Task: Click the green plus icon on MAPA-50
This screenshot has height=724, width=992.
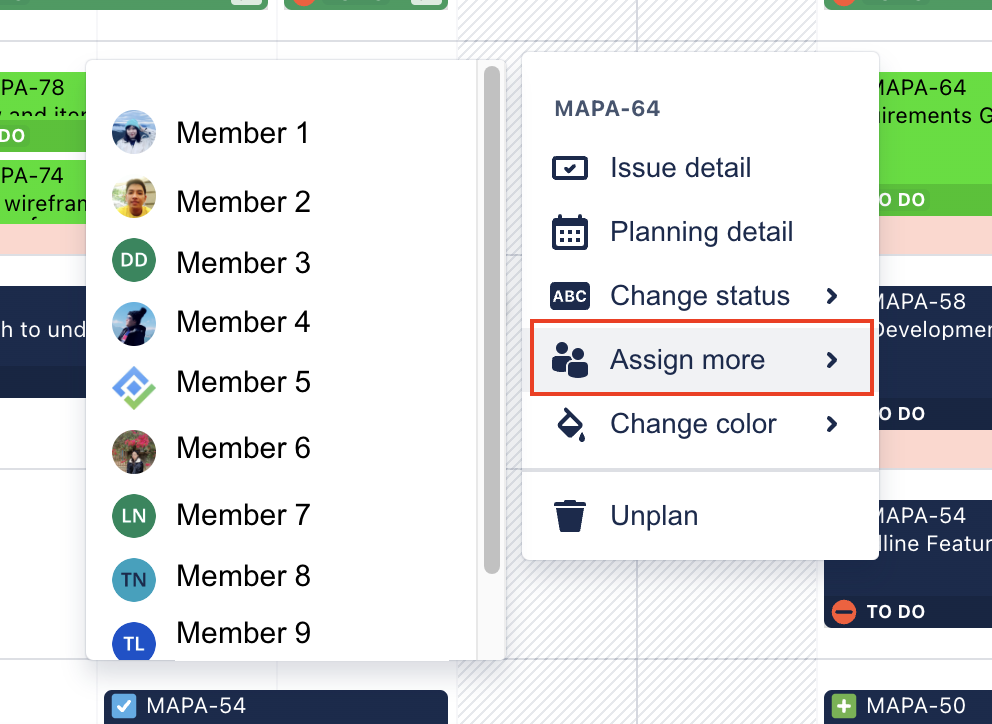Action: [843, 706]
